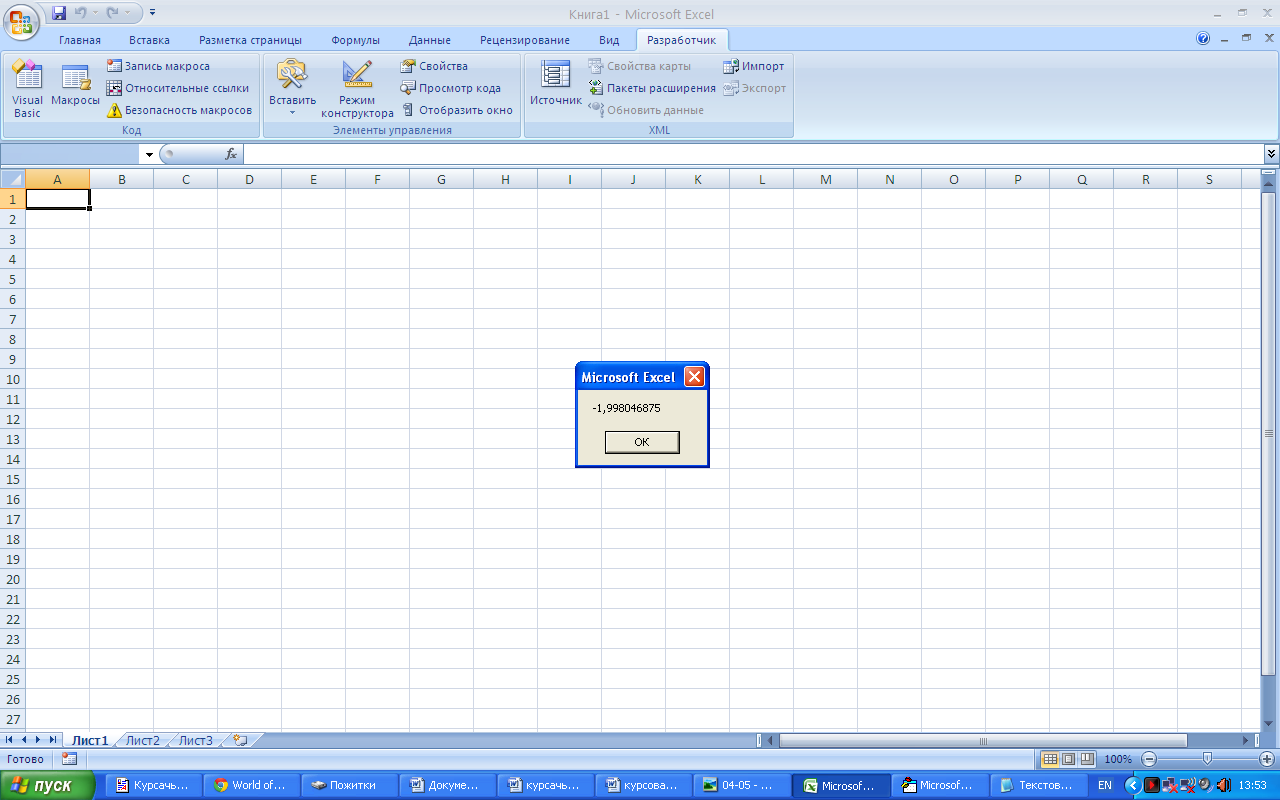Click the 100% zoom level
This screenshot has width=1280, height=800.
(1118, 759)
